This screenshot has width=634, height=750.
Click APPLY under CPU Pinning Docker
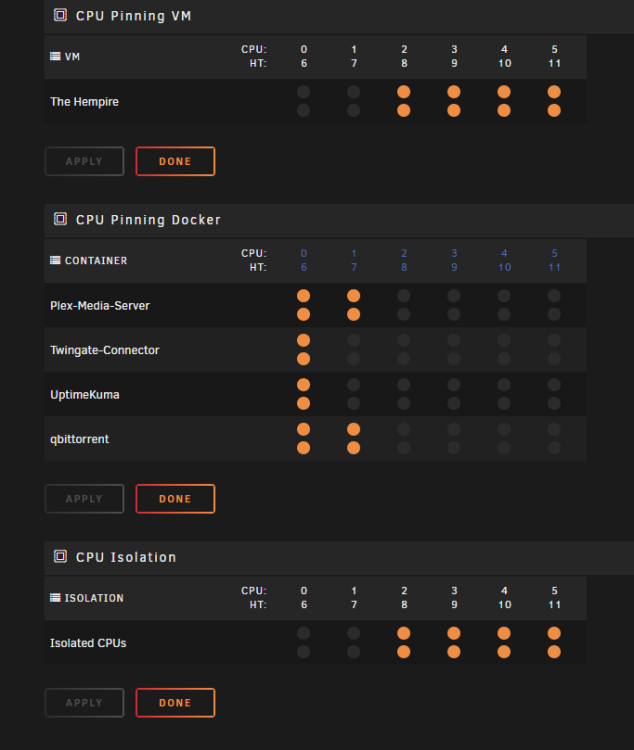(x=84, y=499)
